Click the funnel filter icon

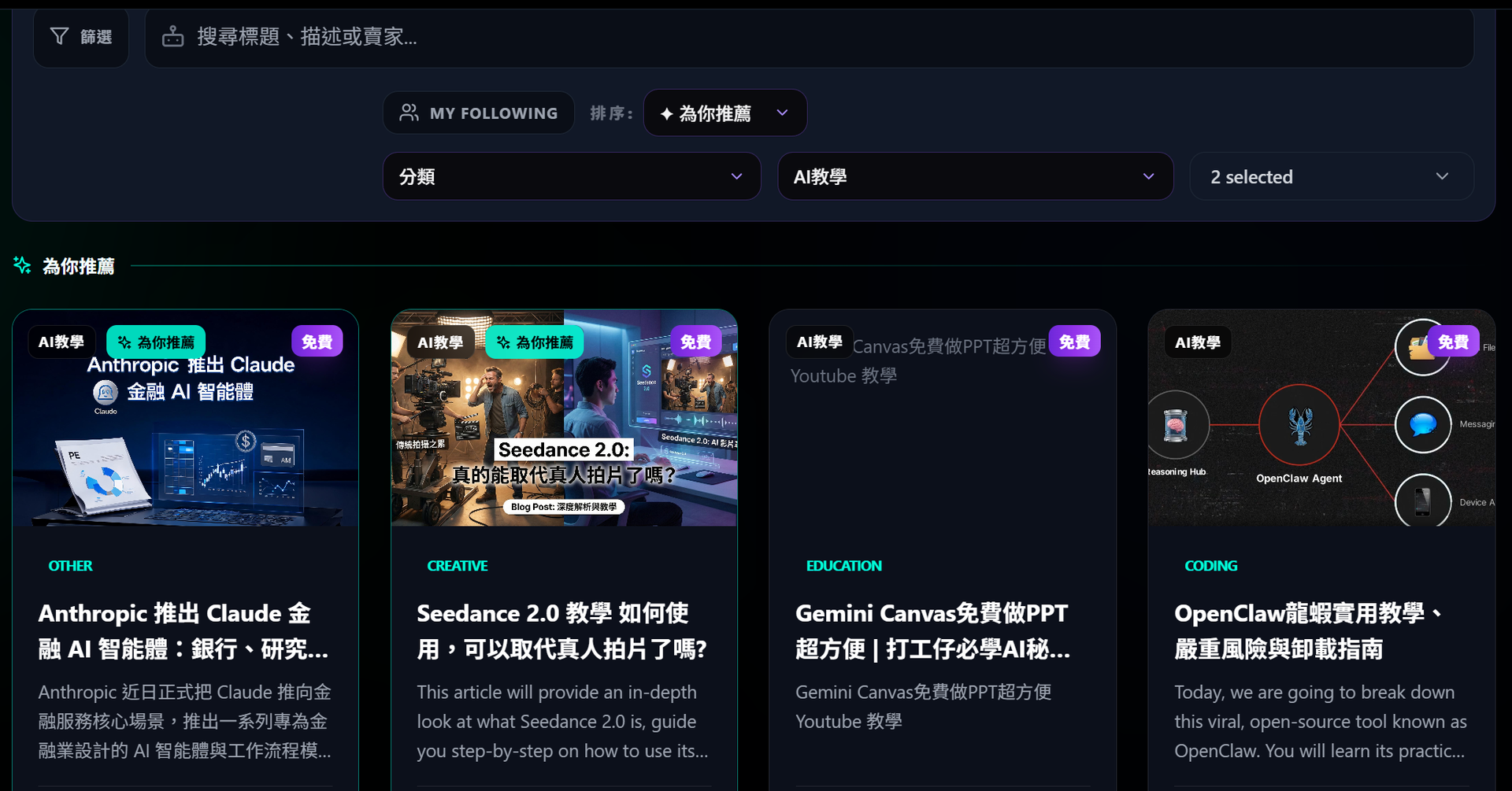pyautogui.click(x=59, y=36)
